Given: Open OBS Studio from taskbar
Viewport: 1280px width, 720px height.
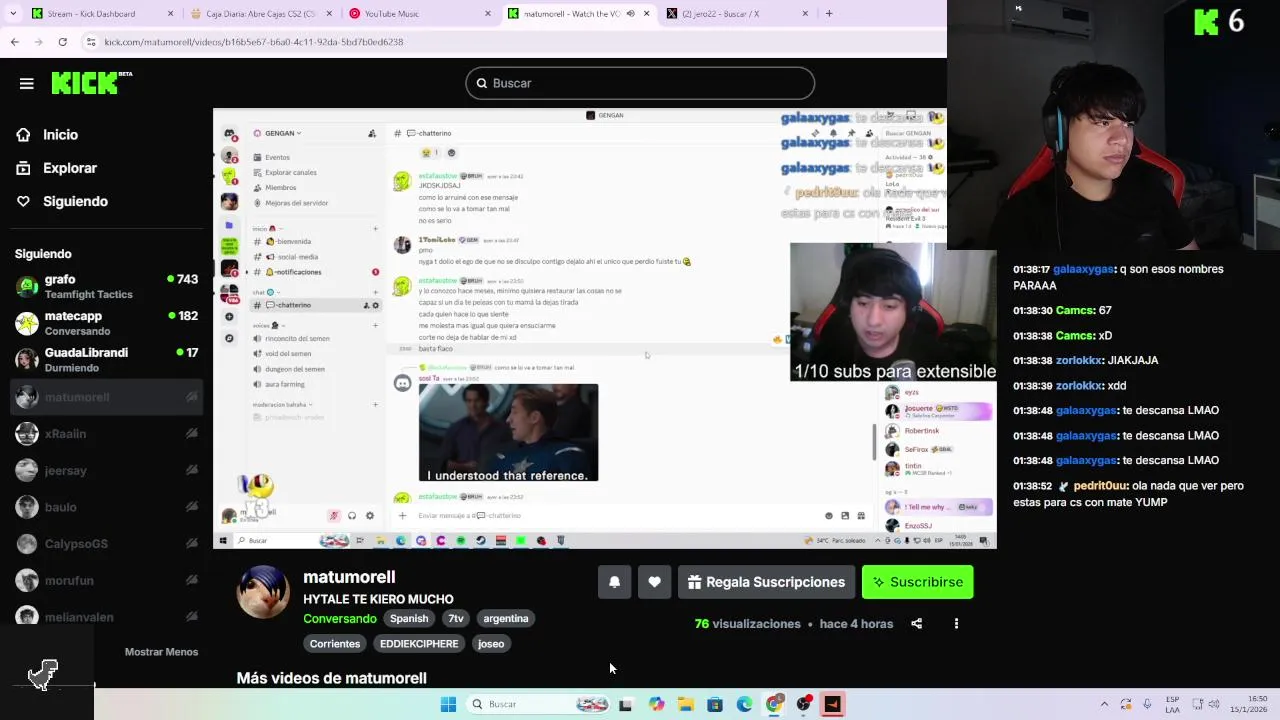Looking at the screenshot, I should pyautogui.click(x=804, y=705).
